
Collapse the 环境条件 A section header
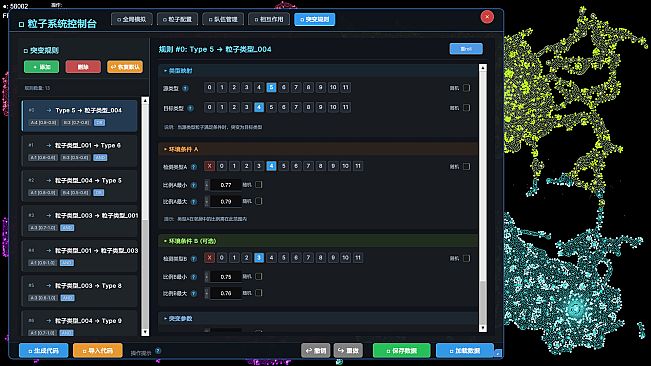[x=318, y=149]
